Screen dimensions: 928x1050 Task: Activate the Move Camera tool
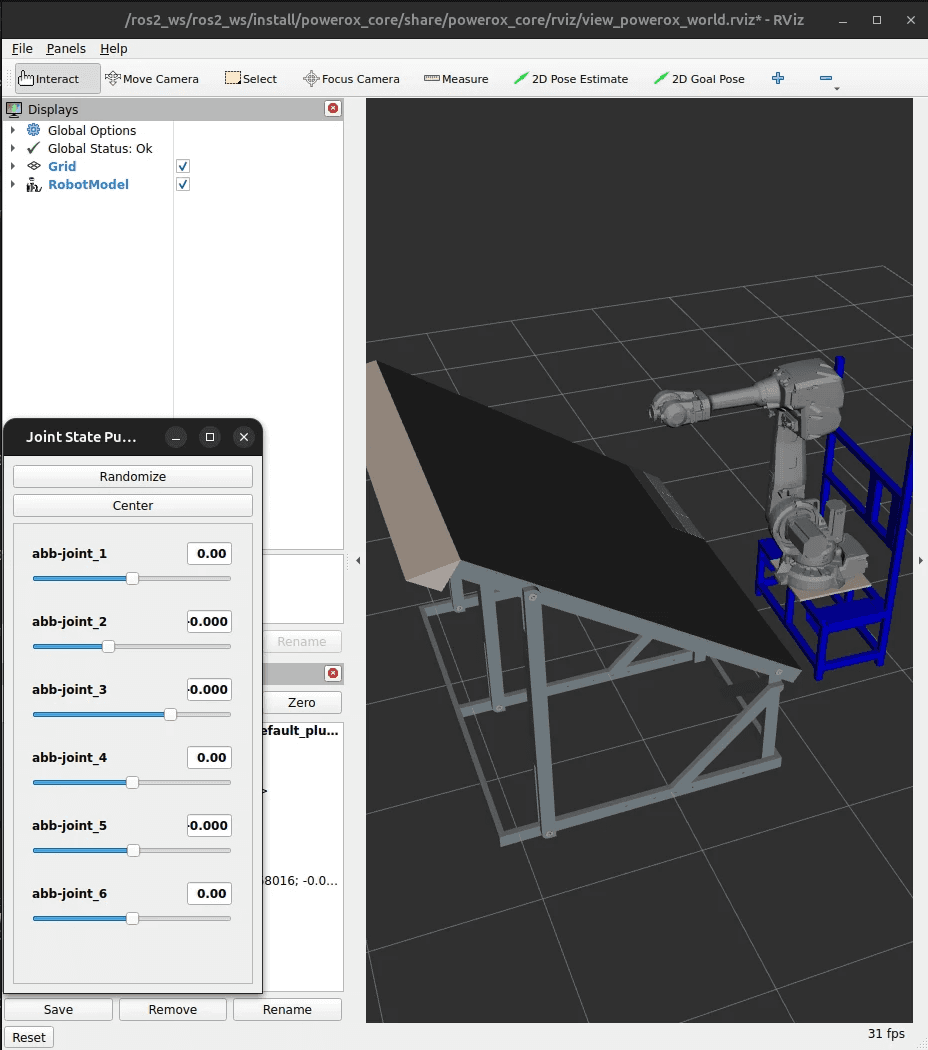[x=151, y=79]
